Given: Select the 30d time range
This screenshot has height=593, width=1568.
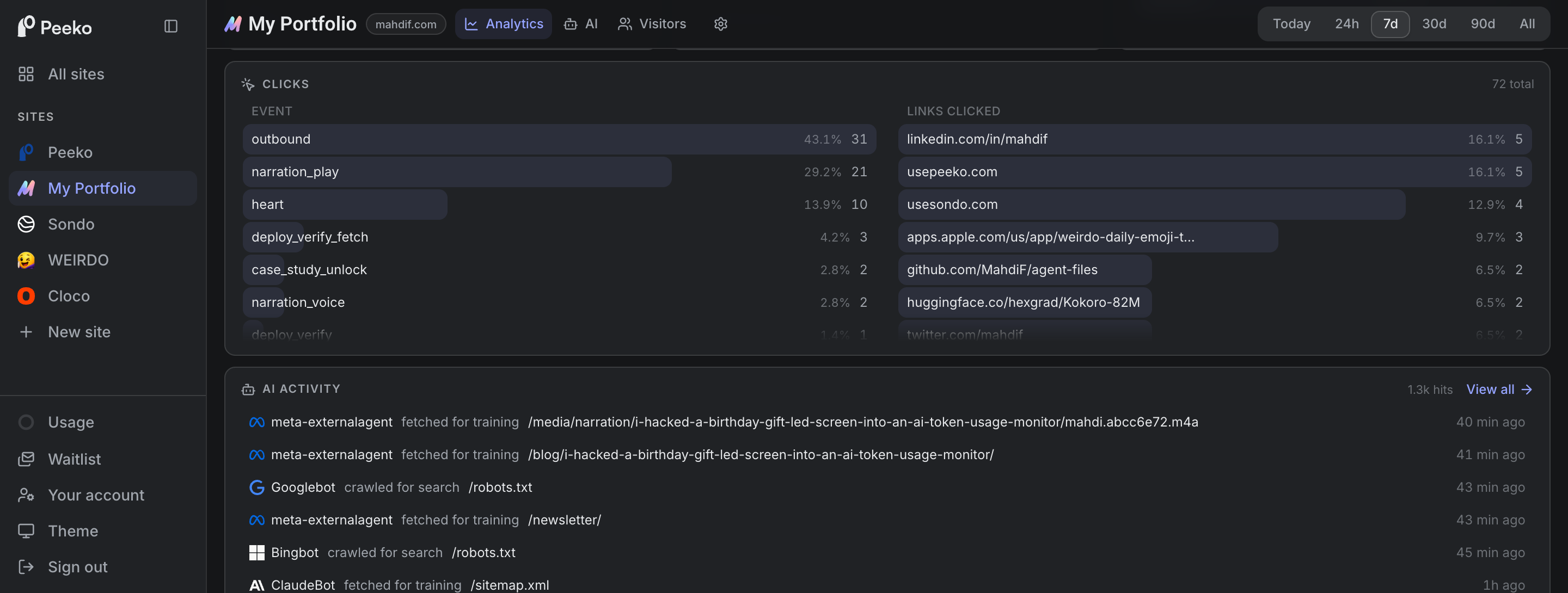Looking at the screenshot, I should click(x=1434, y=24).
